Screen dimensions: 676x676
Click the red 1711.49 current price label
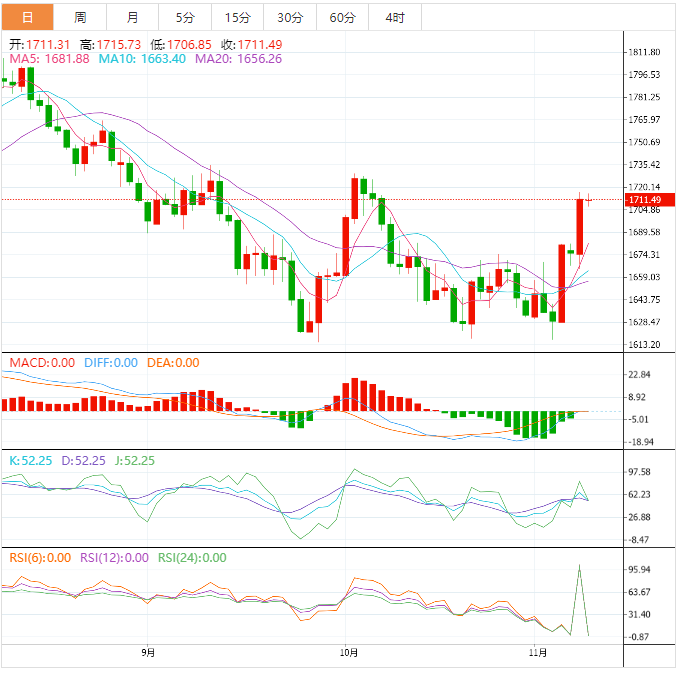coord(649,200)
